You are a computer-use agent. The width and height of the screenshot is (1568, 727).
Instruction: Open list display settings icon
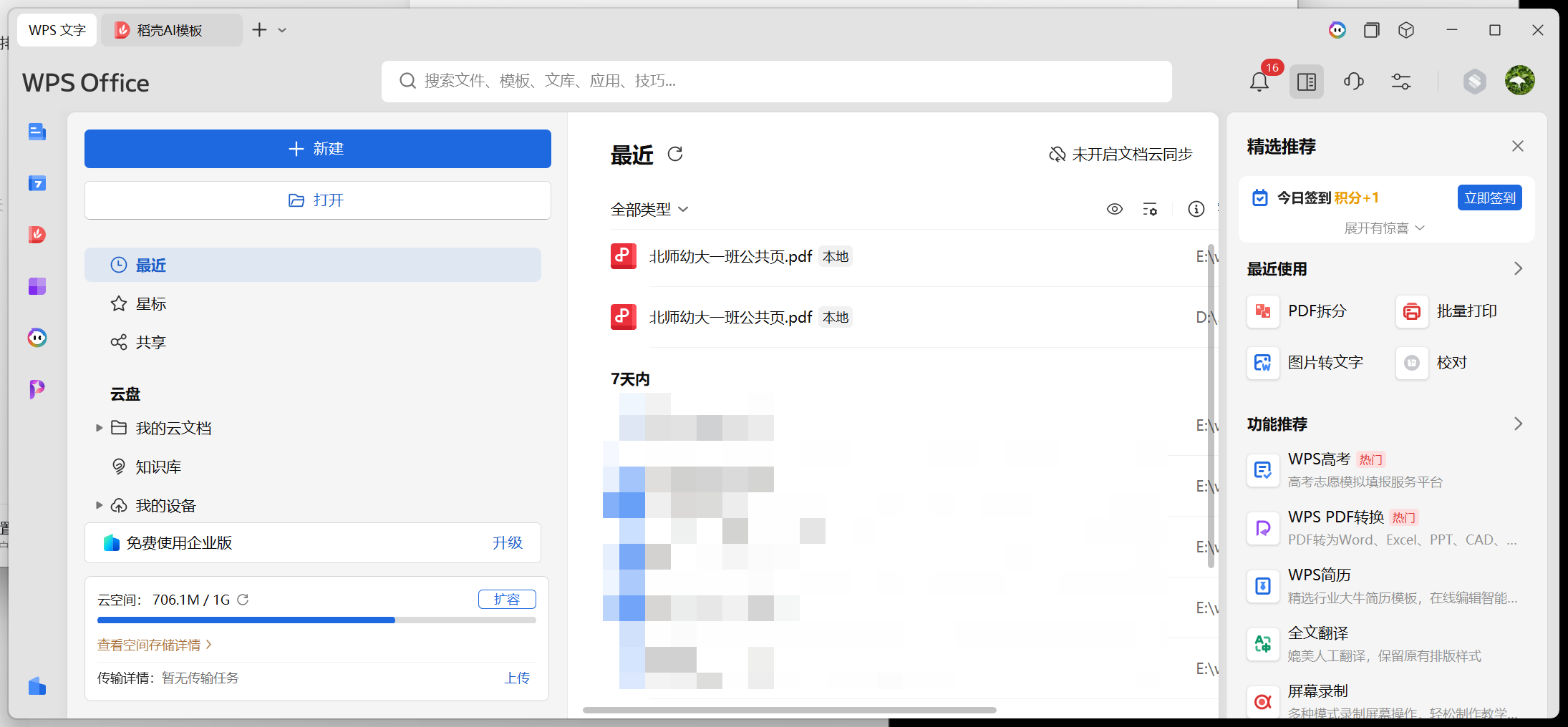coord(1150,209)
